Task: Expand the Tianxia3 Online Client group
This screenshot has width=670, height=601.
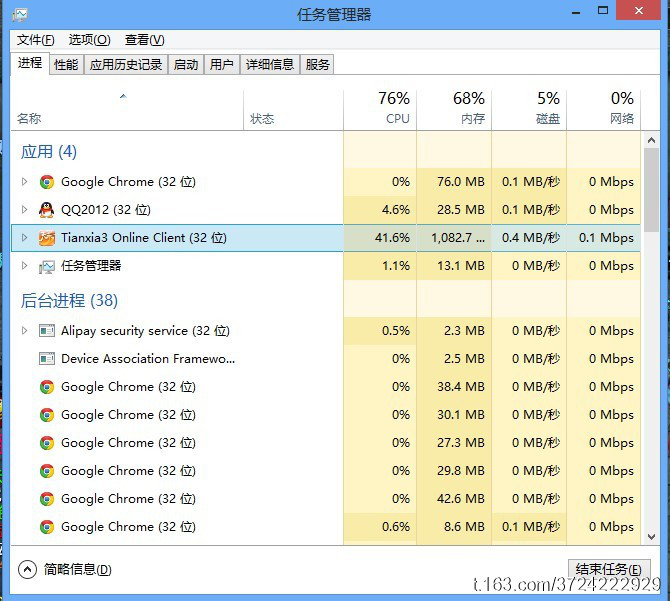Action: tap(24, 237)
